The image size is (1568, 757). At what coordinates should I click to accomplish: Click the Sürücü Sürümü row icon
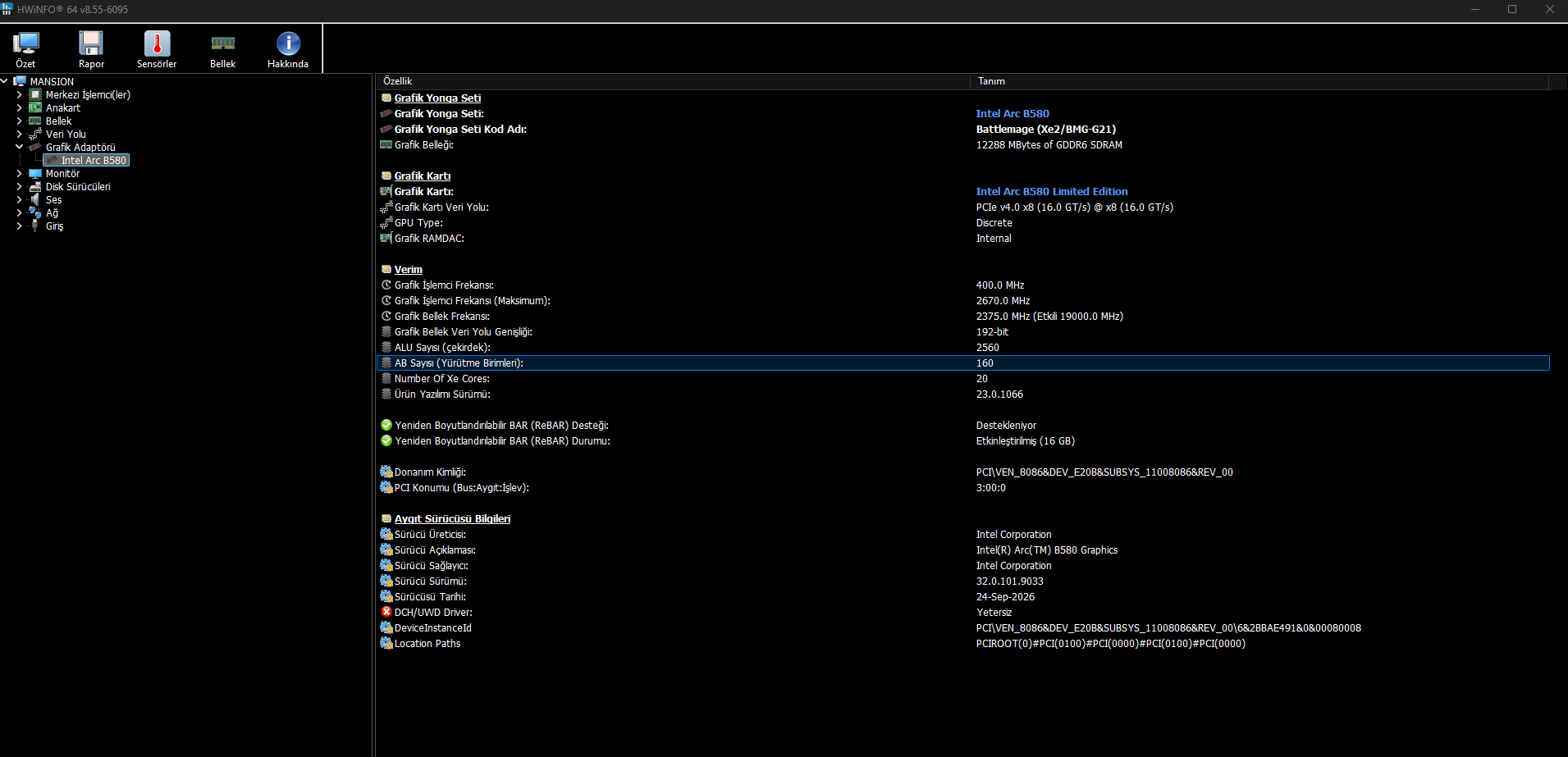click(x=386, y=581)
